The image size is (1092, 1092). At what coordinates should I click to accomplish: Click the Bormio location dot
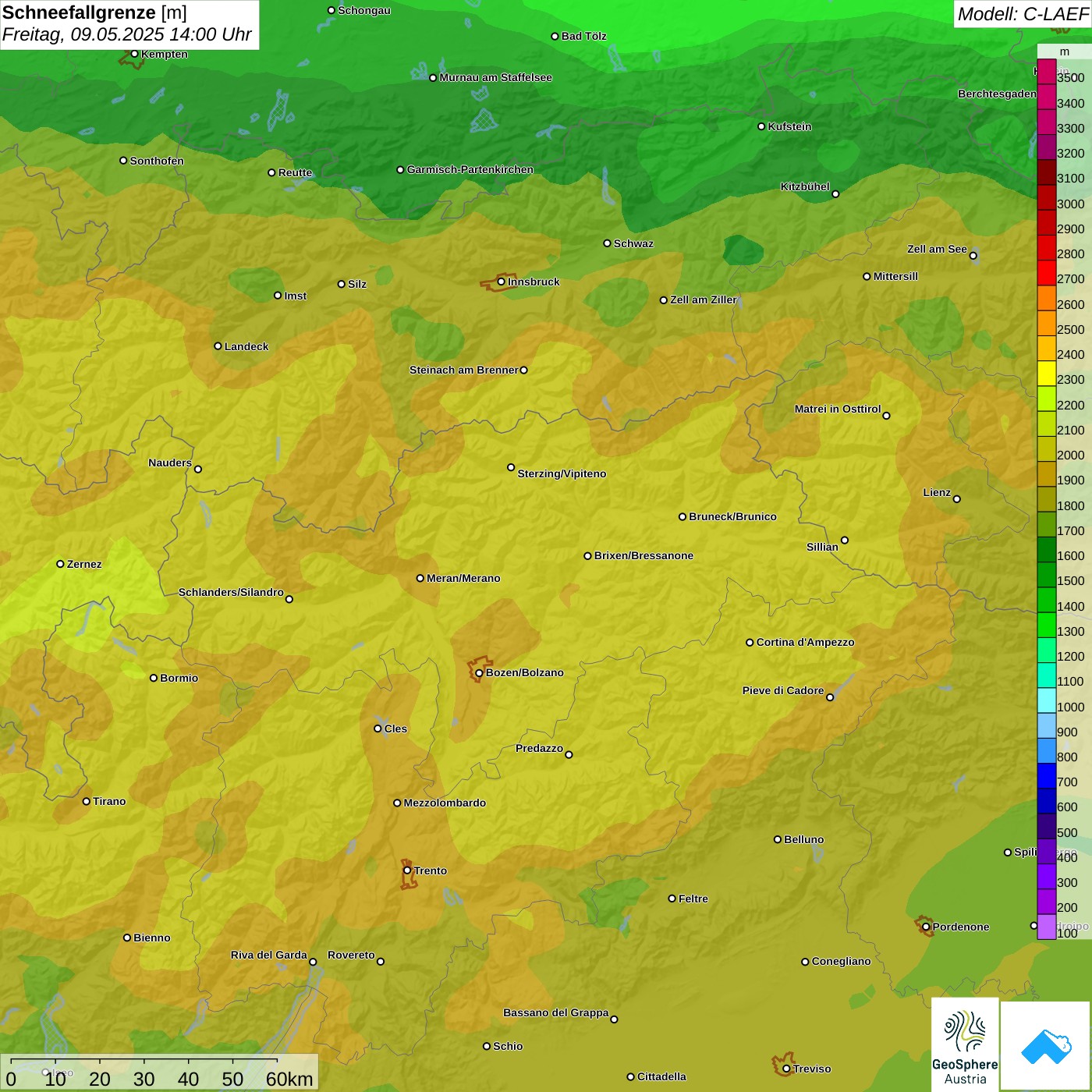154,678
